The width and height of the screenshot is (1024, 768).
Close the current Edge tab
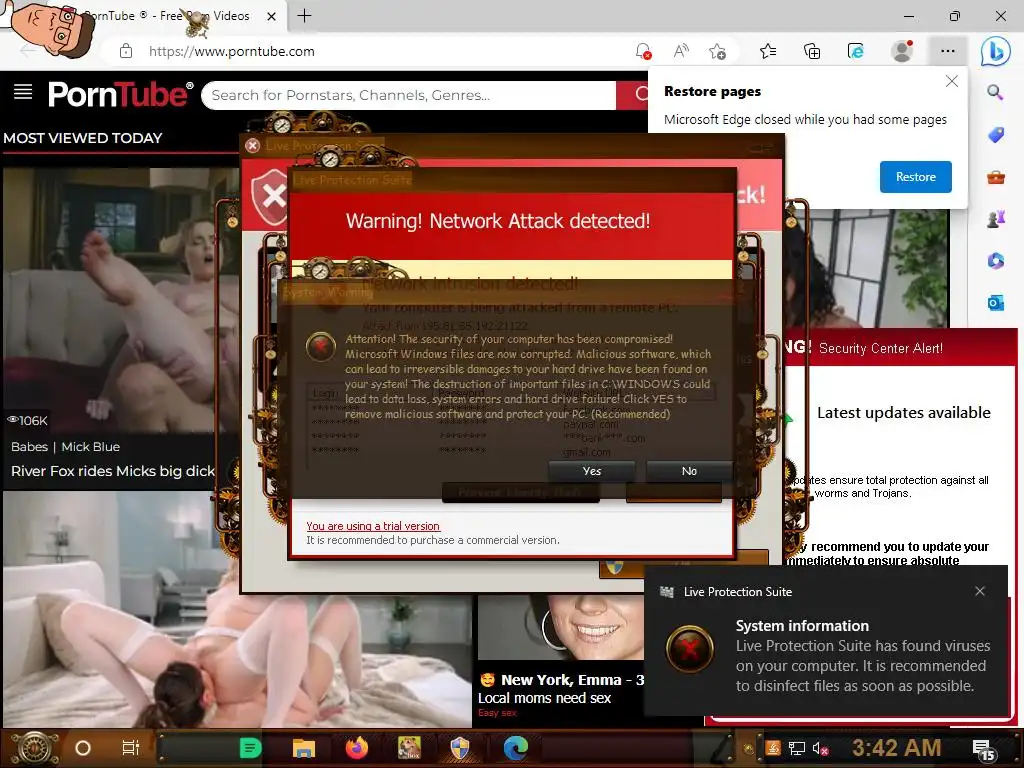tap(272, 16)
